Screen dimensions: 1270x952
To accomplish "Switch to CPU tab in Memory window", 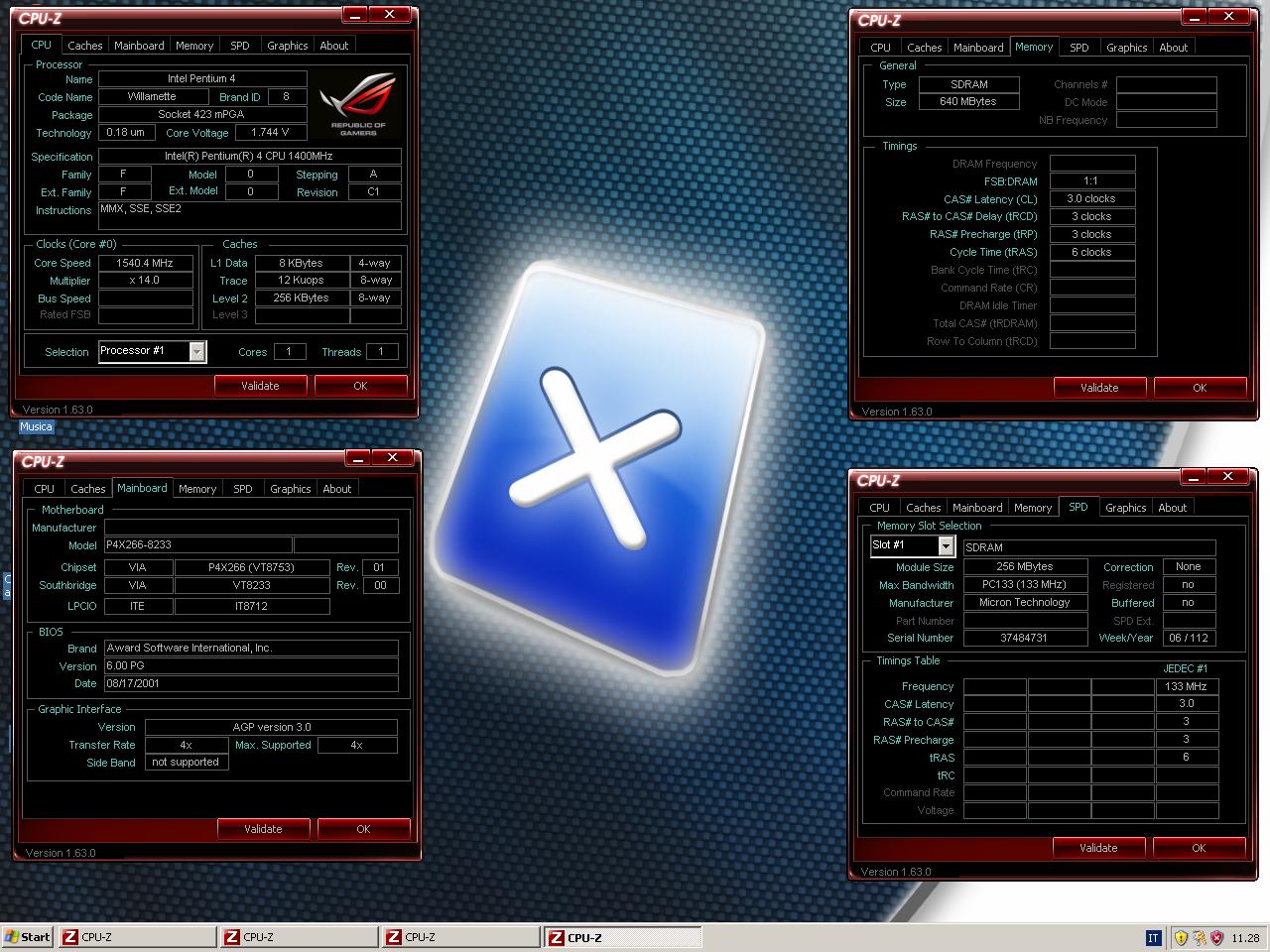I will coord(881,48).
